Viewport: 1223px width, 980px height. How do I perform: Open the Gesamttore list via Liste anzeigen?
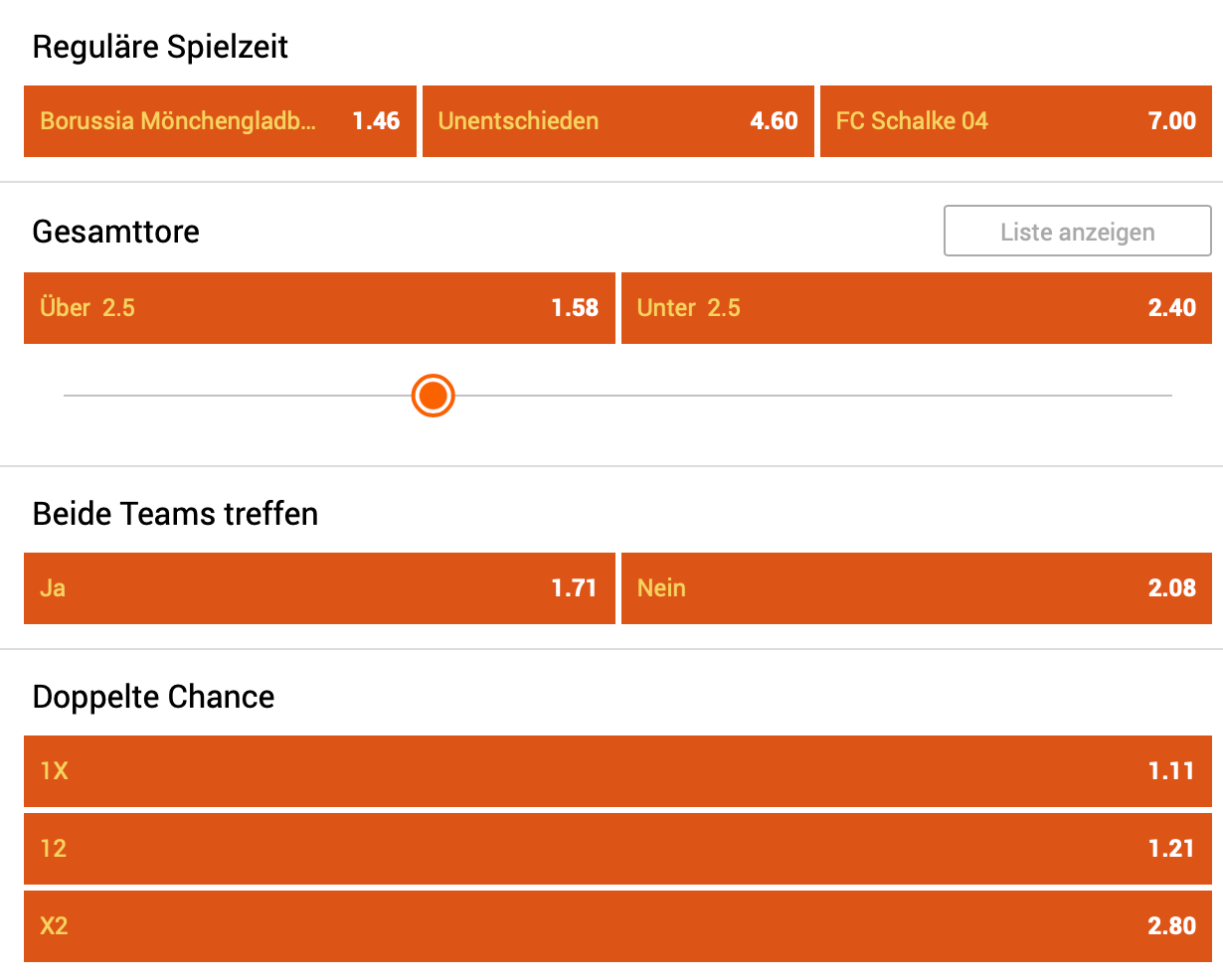(1076, 231)
